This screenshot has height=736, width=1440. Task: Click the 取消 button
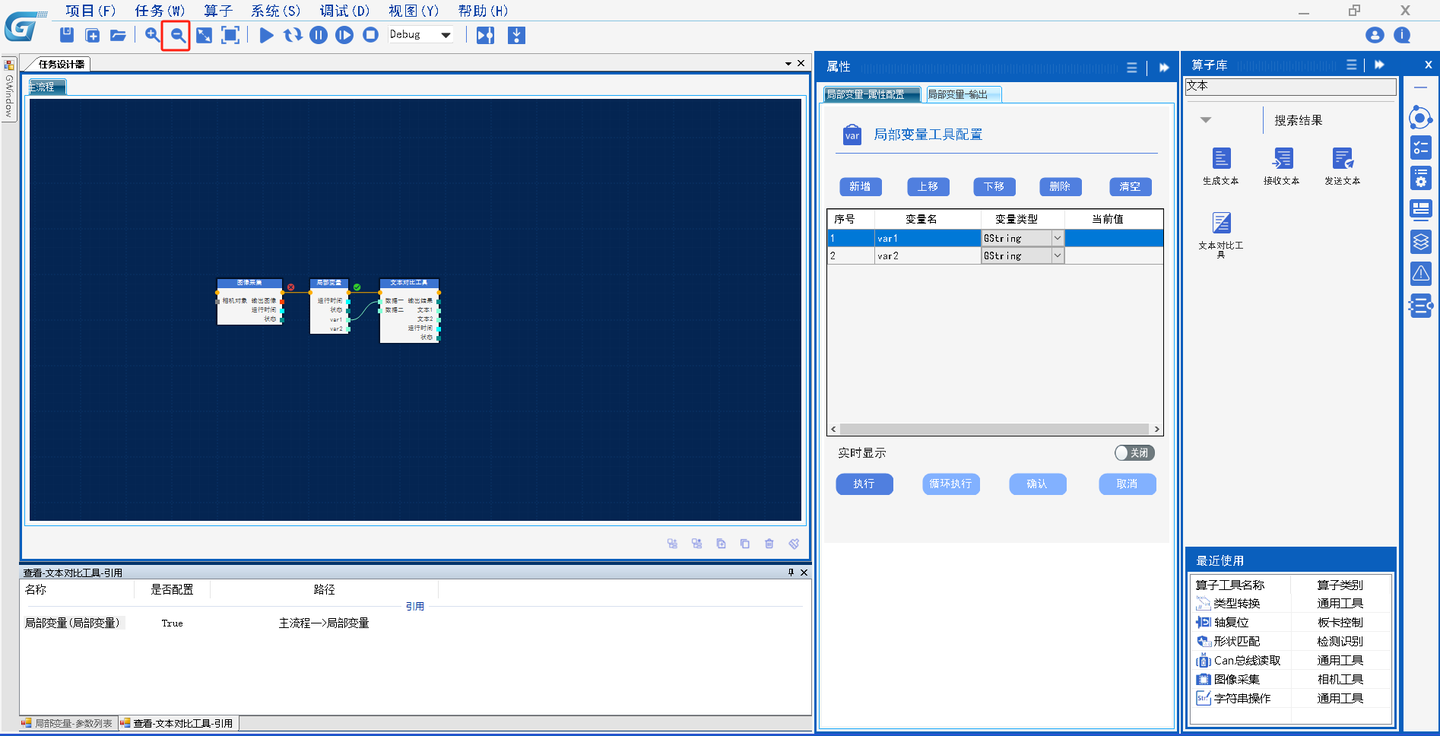[1127, 484]
